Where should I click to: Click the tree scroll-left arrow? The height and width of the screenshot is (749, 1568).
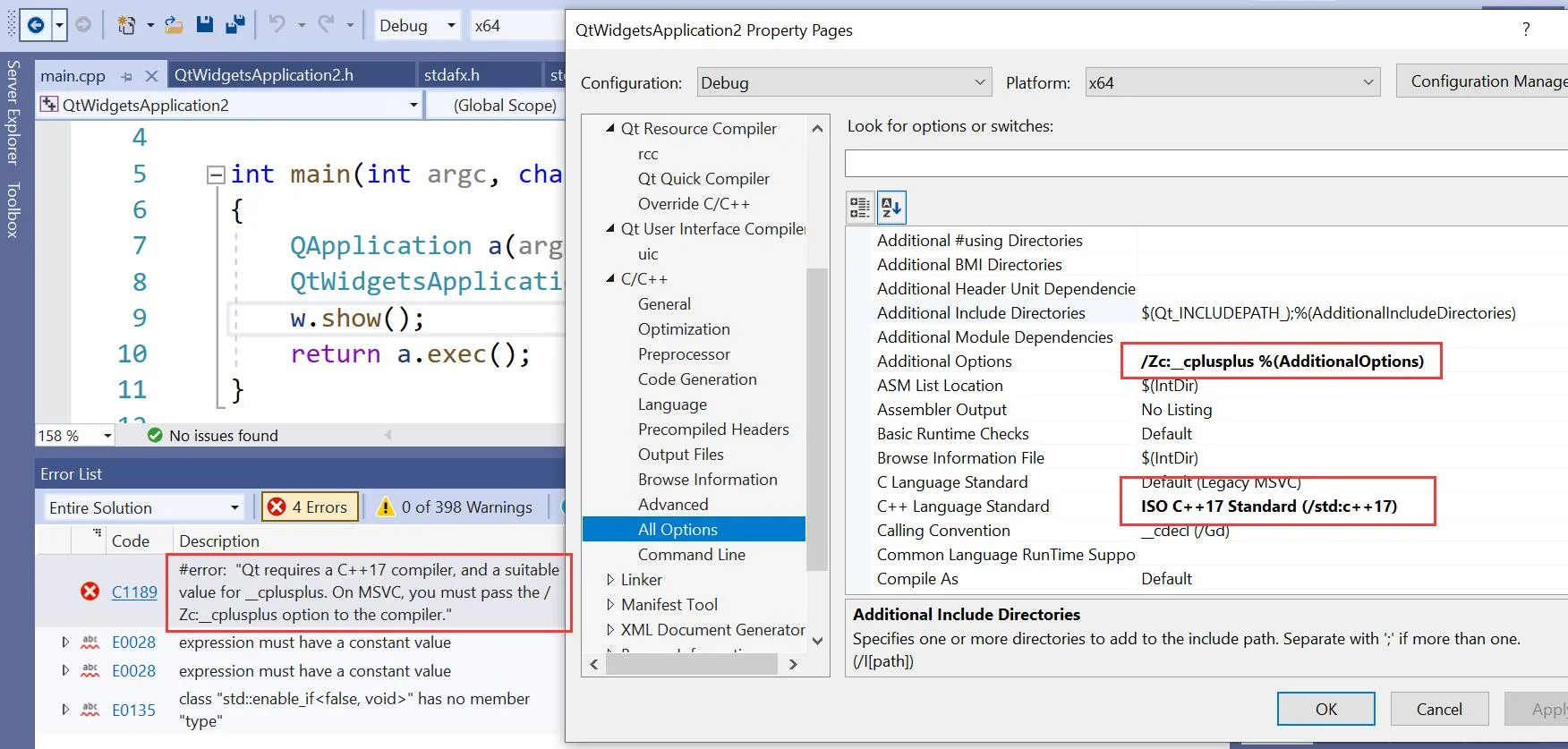(x=594, y=664)
